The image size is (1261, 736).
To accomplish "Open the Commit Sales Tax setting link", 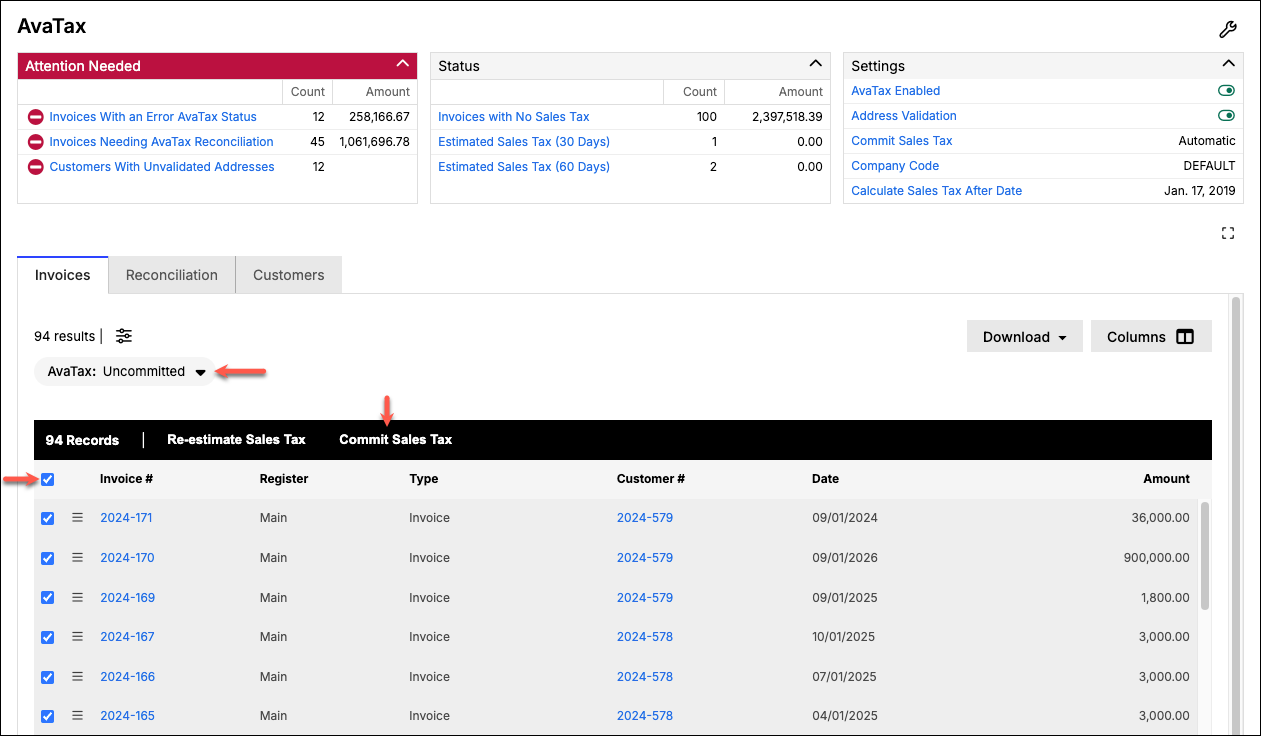I will (x=902, y=141).
